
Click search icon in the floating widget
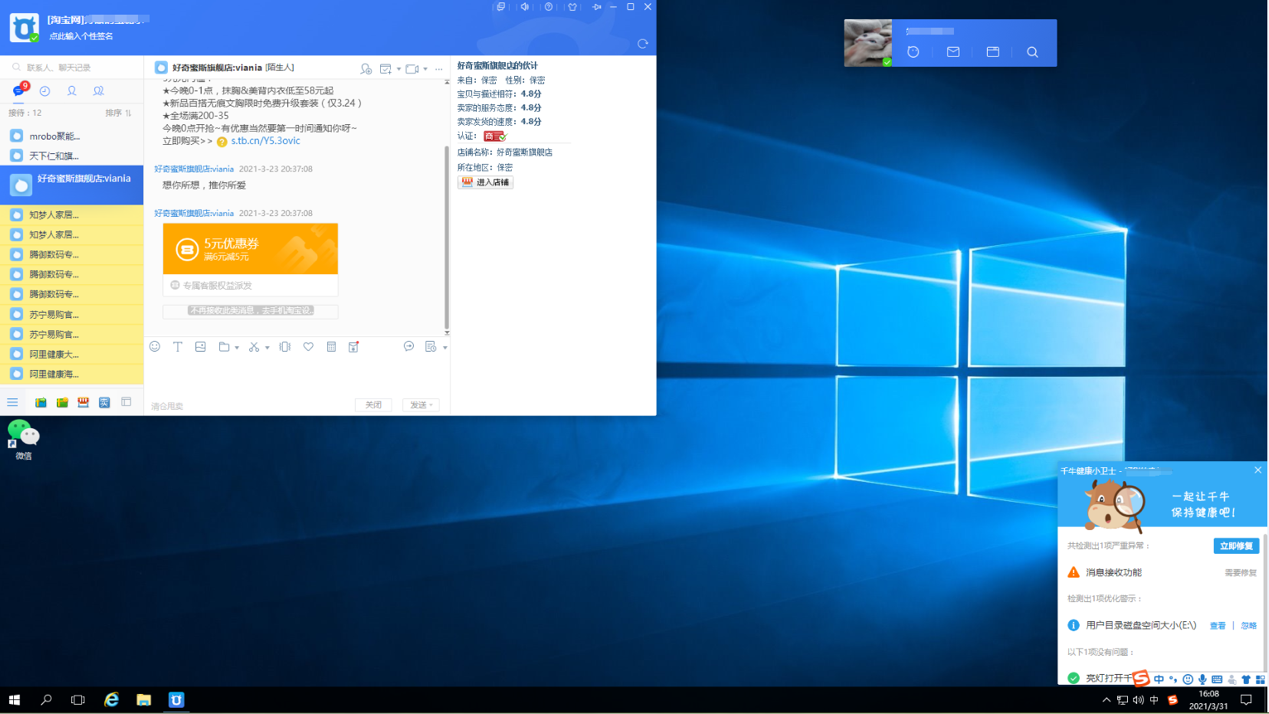(1033, 52)
